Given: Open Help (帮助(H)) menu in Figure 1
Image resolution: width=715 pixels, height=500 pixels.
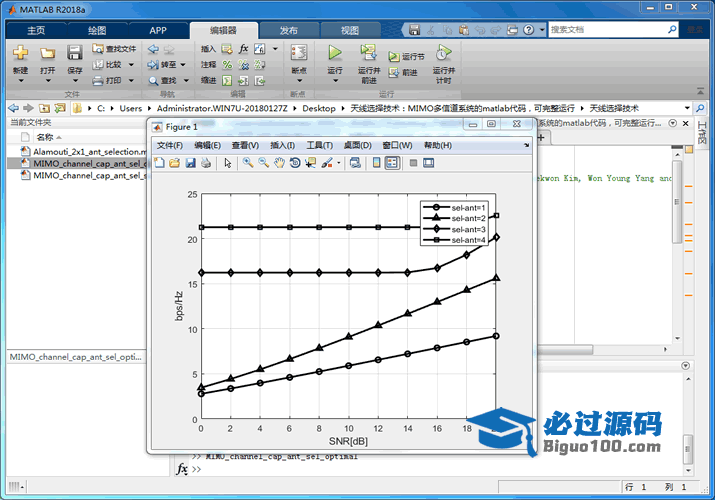Looking at the screenshot, I should [x=438, y=145].
